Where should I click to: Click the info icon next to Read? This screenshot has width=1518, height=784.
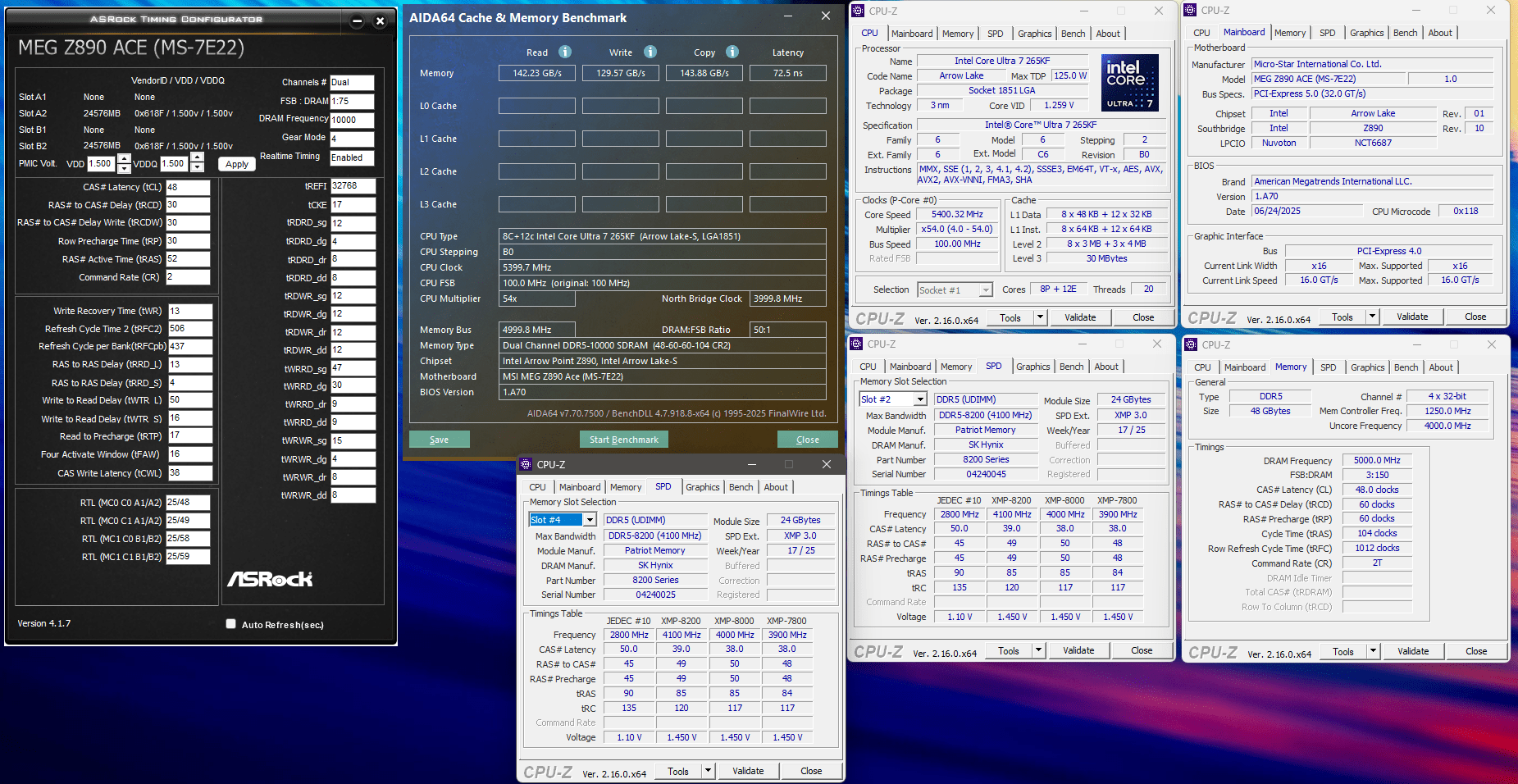coord(565,52)
